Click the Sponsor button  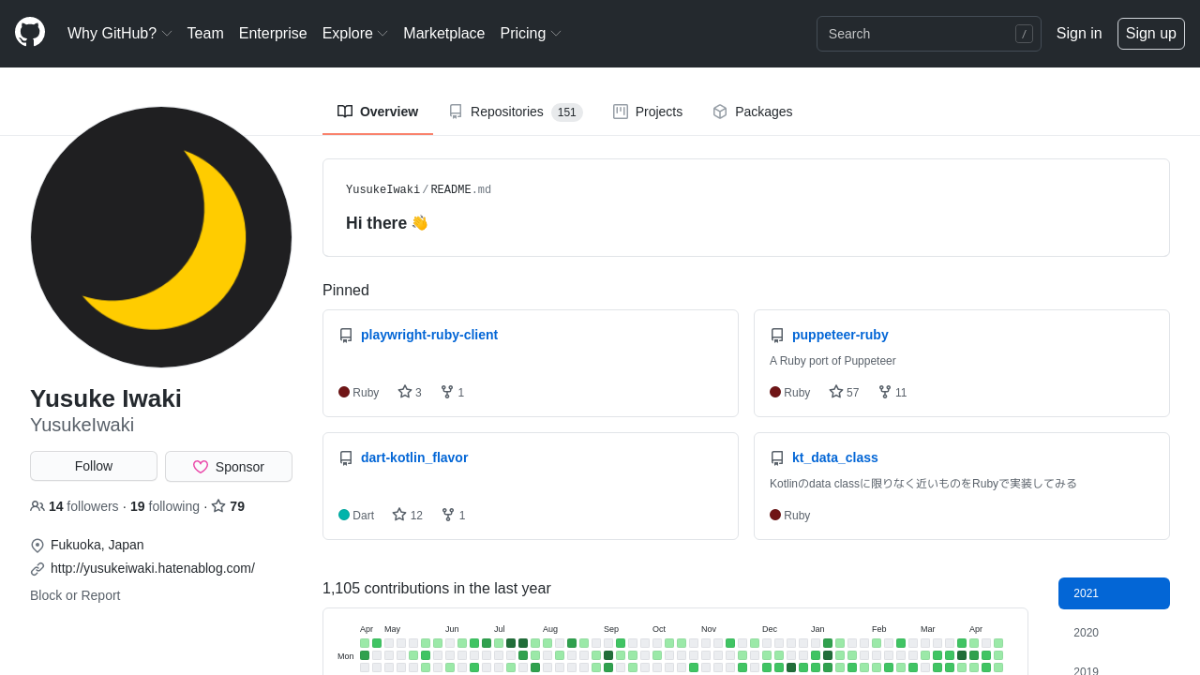[229, 466]
